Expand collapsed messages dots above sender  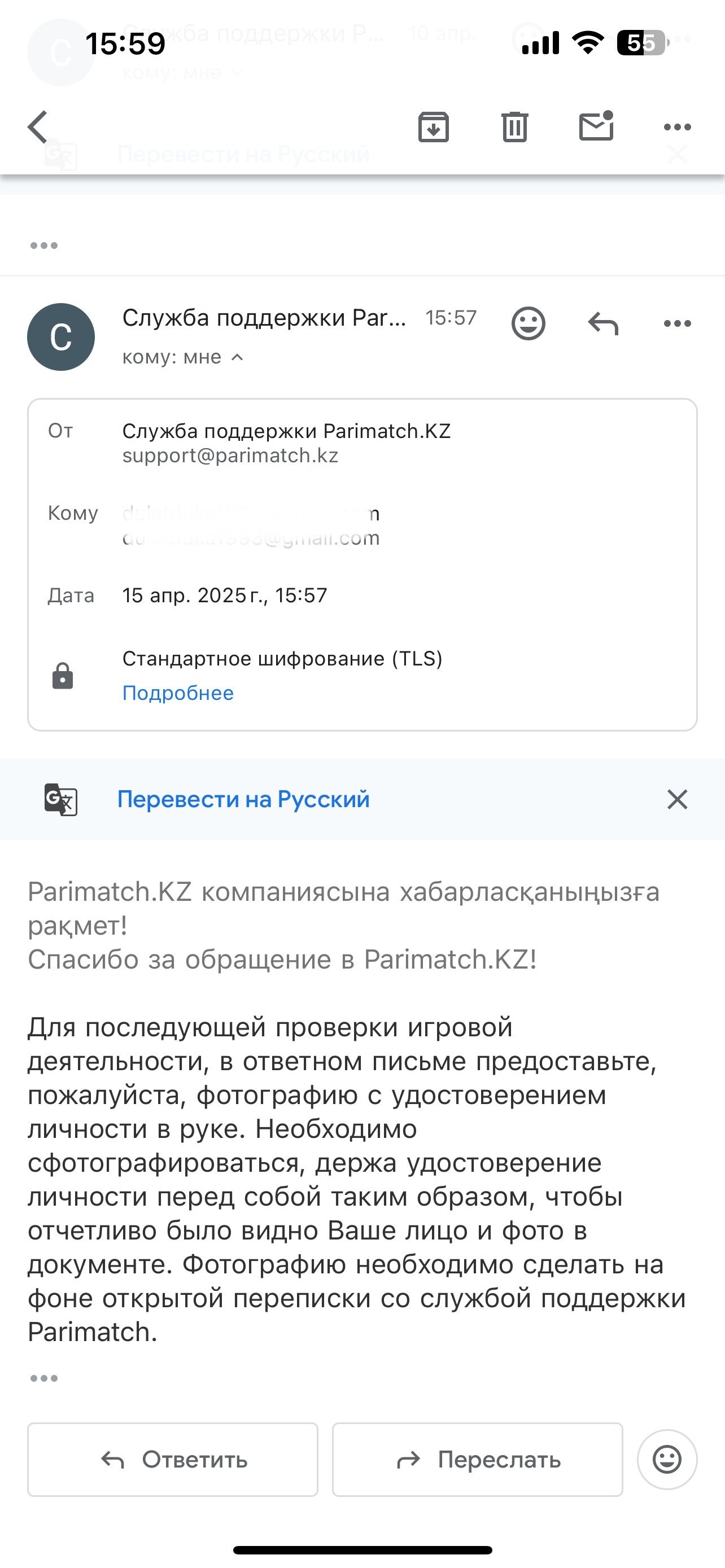tap(44, 246)
